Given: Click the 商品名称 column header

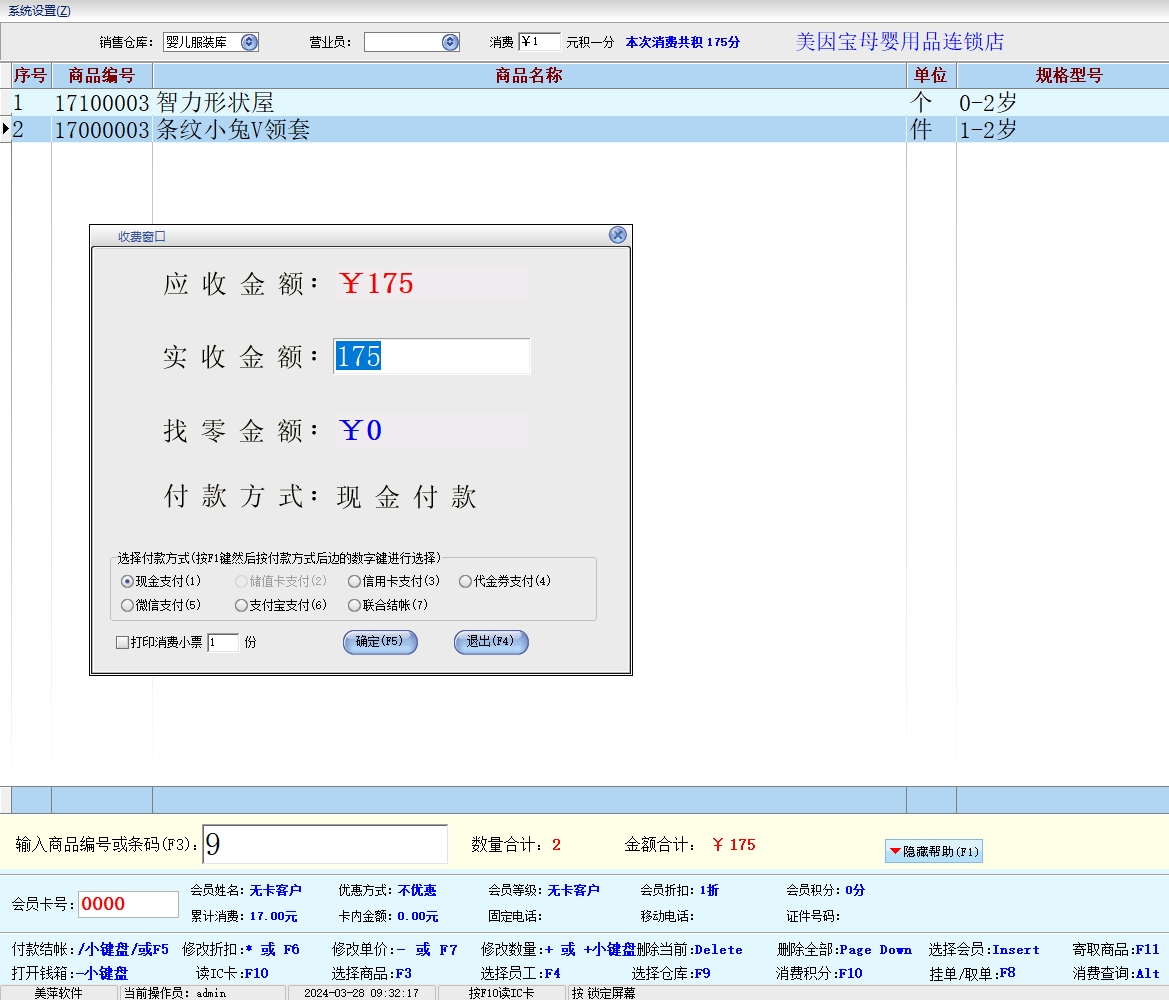Looking at the screenshot, I should click(x=528, y=76).
